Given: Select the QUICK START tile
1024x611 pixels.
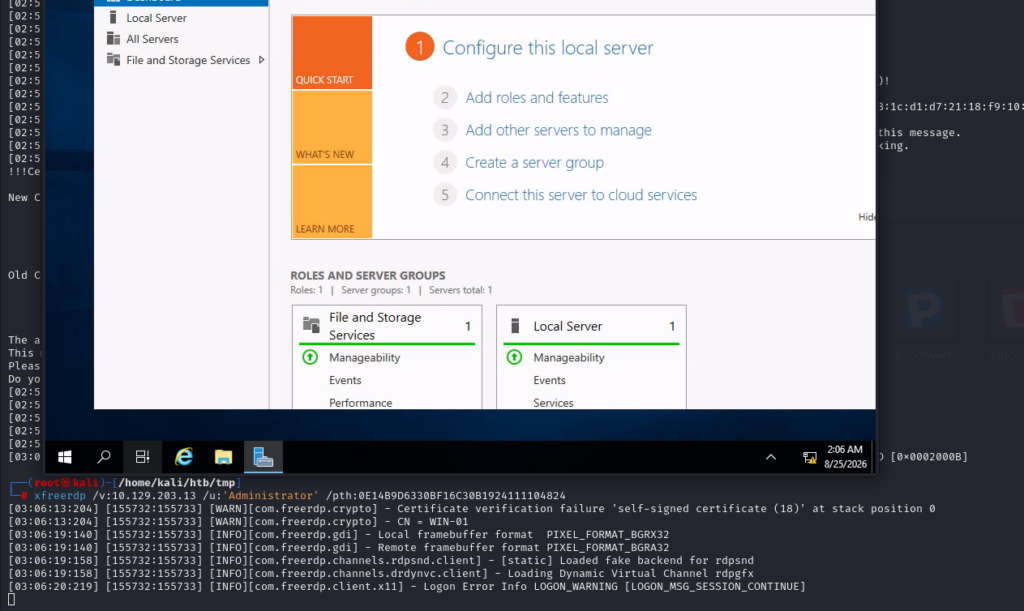Looking at the screenshot, I should 332,52.
